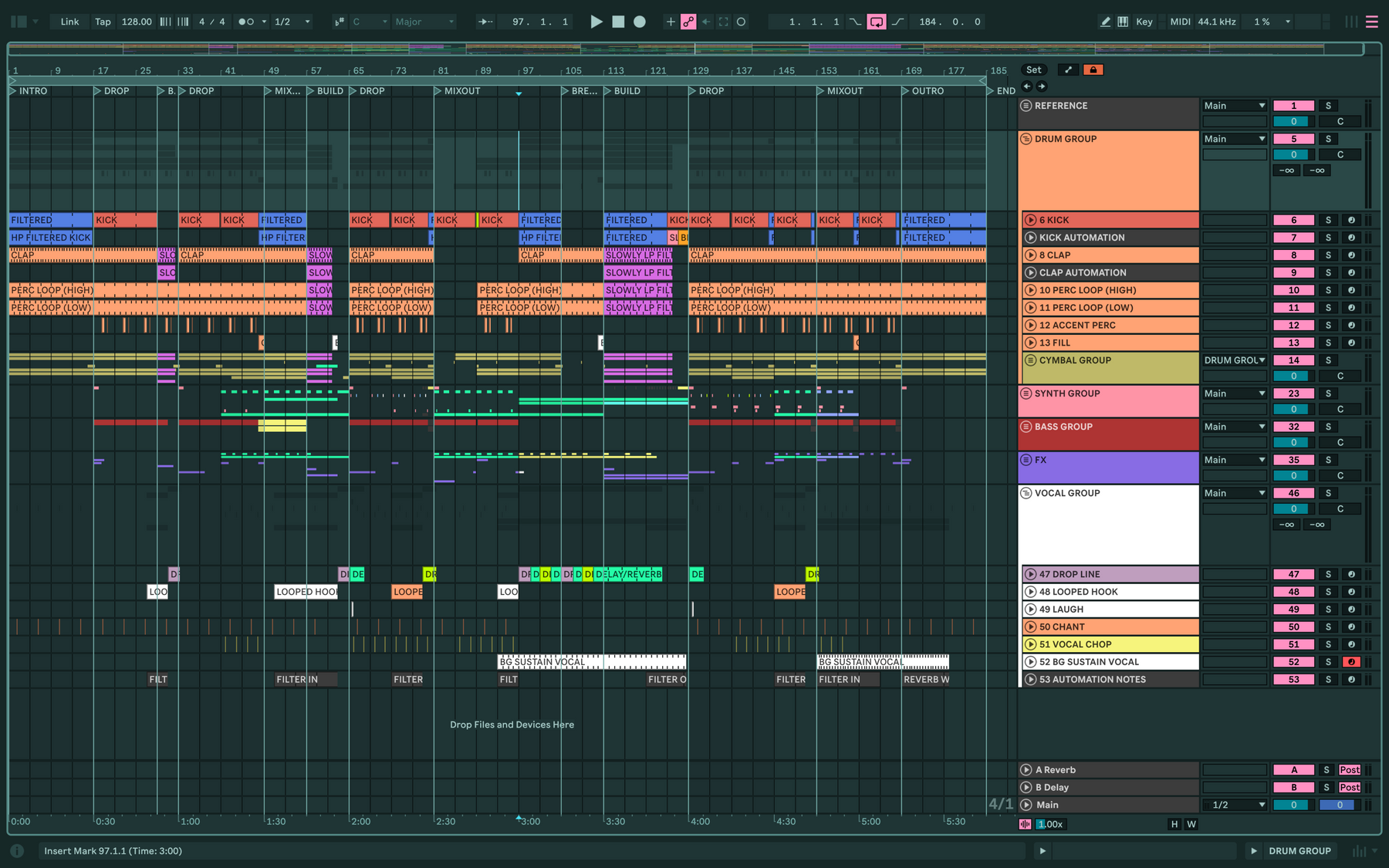The height and width of the screenshot is (868, 1389).
Task: Open the browser panel toggle icon
Action: (19, 22)
